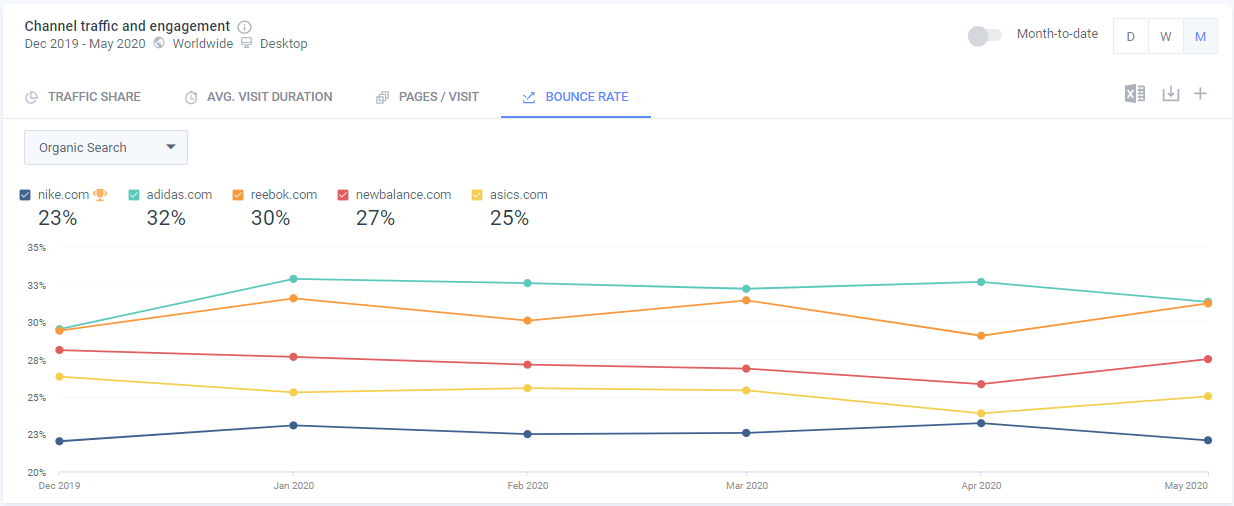Click the Desktop monitor icon
This screenshot has height=506, width=1234.
[247, 44]
